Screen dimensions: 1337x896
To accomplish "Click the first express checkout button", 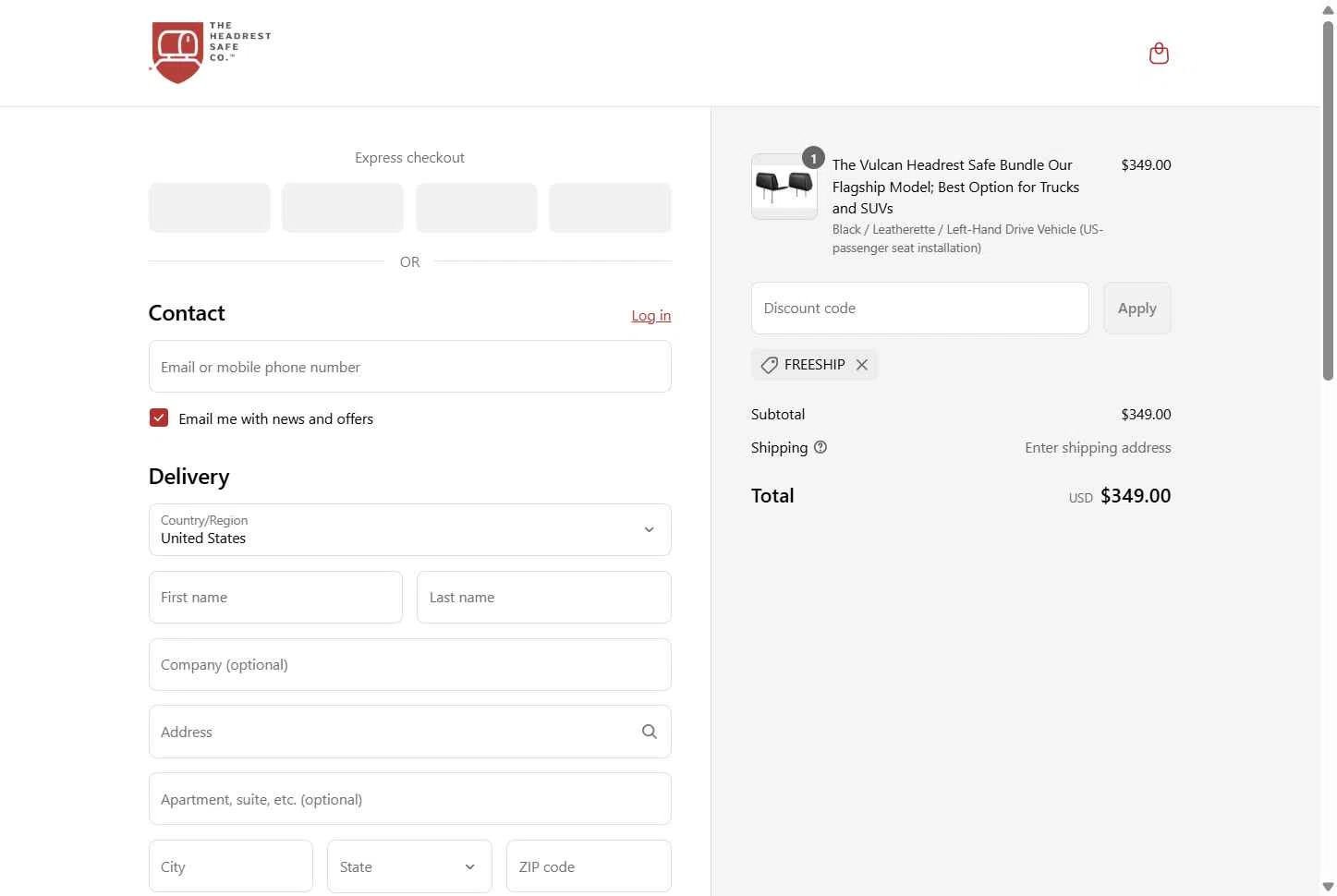I will tap(210, 208).
